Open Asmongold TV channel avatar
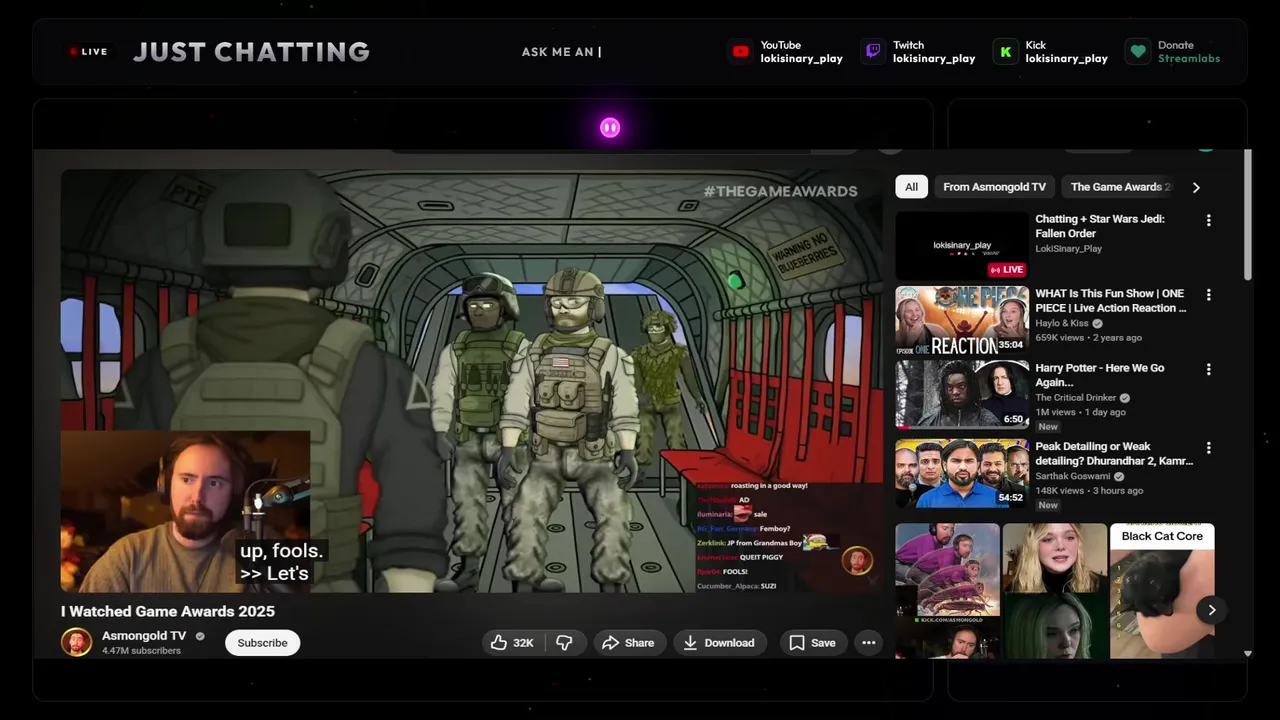This screenshot has height=720, width=1280. click(x=76, y=642)
